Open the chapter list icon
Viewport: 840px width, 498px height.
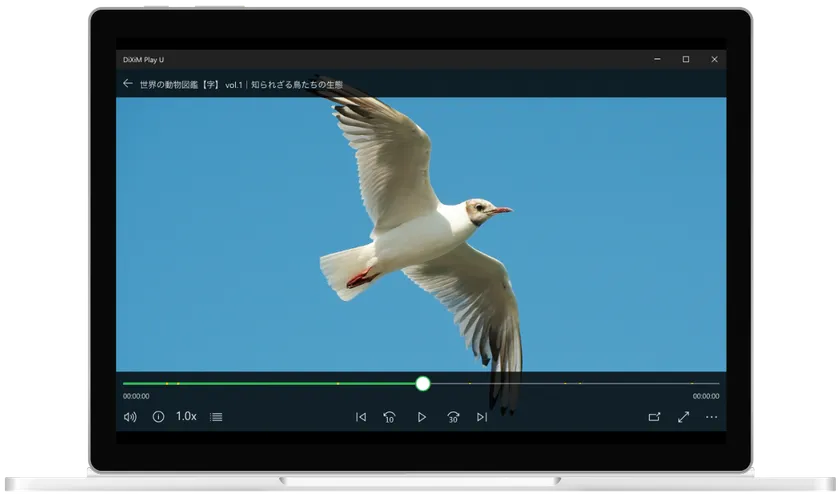point(216,417)
